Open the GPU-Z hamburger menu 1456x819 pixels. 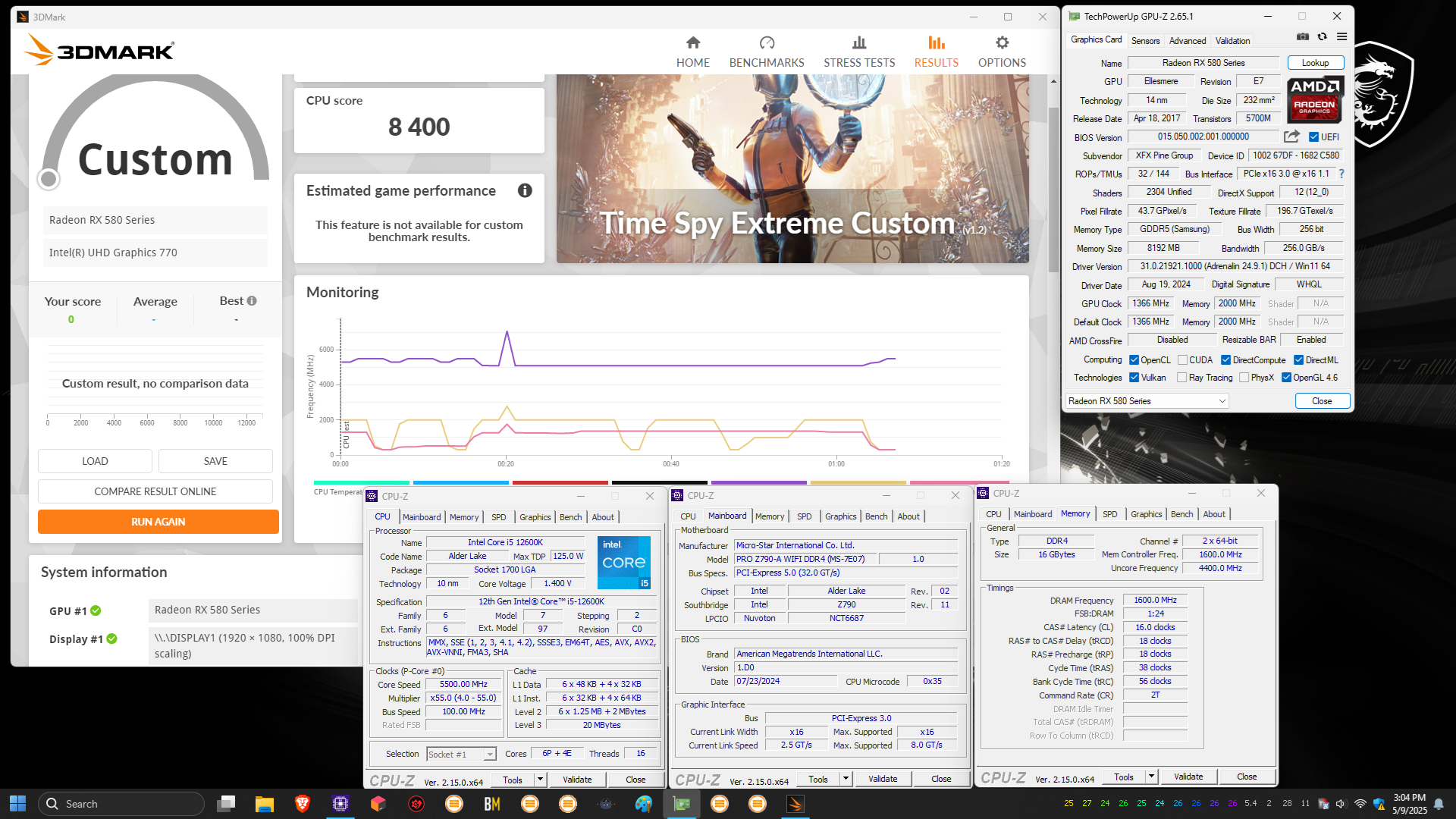point(1341,36)
